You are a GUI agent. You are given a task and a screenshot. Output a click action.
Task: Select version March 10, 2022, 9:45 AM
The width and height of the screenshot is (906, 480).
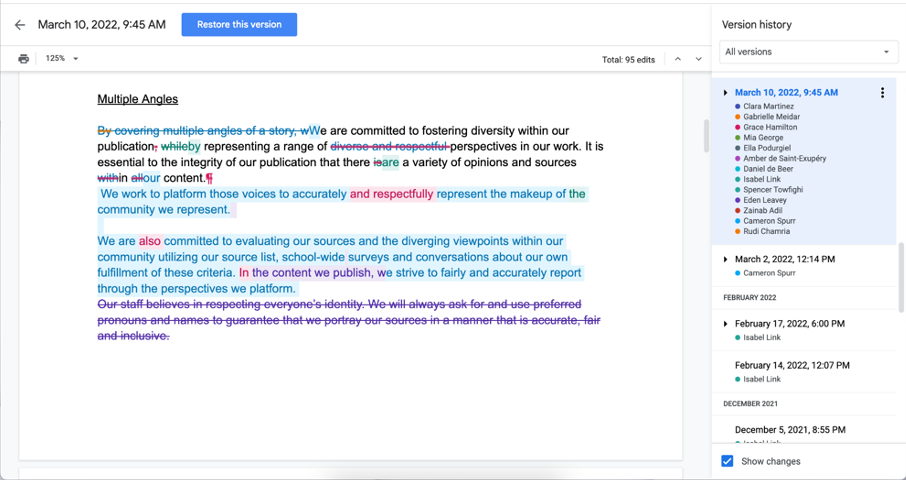(x=786, y=92)
